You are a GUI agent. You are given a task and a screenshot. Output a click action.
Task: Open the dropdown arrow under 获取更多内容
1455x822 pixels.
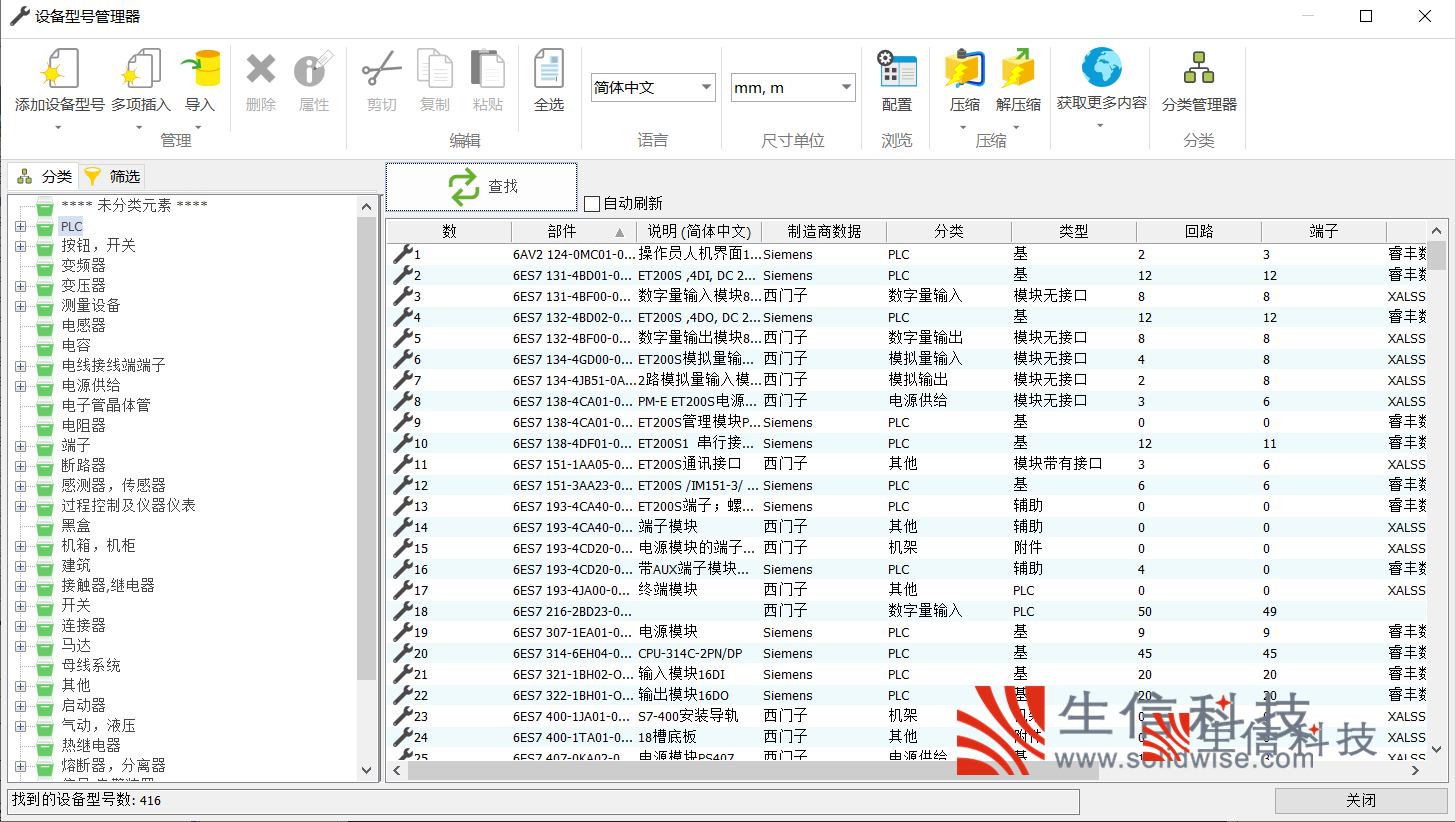click(1100, 125)
